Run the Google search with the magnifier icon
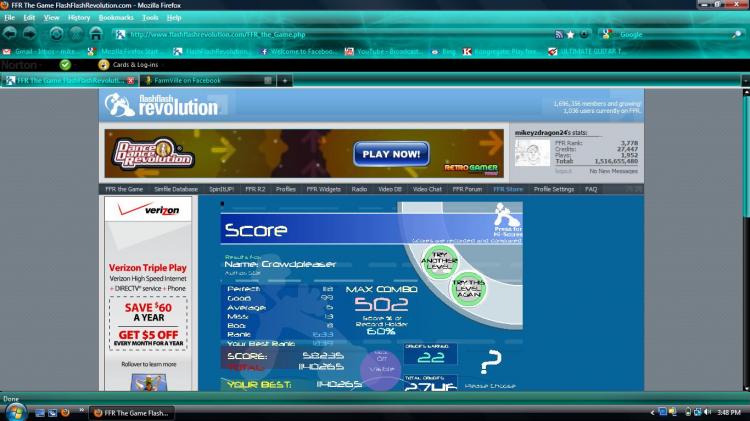This screenshot has height=421, width=750. click(737, 34)
